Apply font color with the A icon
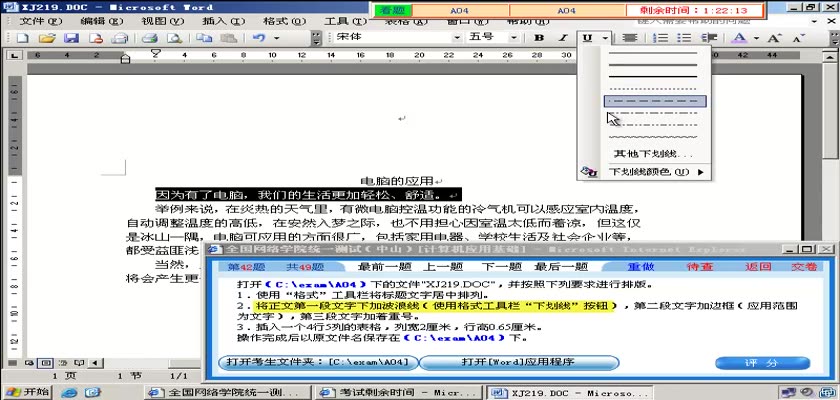This screenshot has width=840, height=400. (740, 38)
